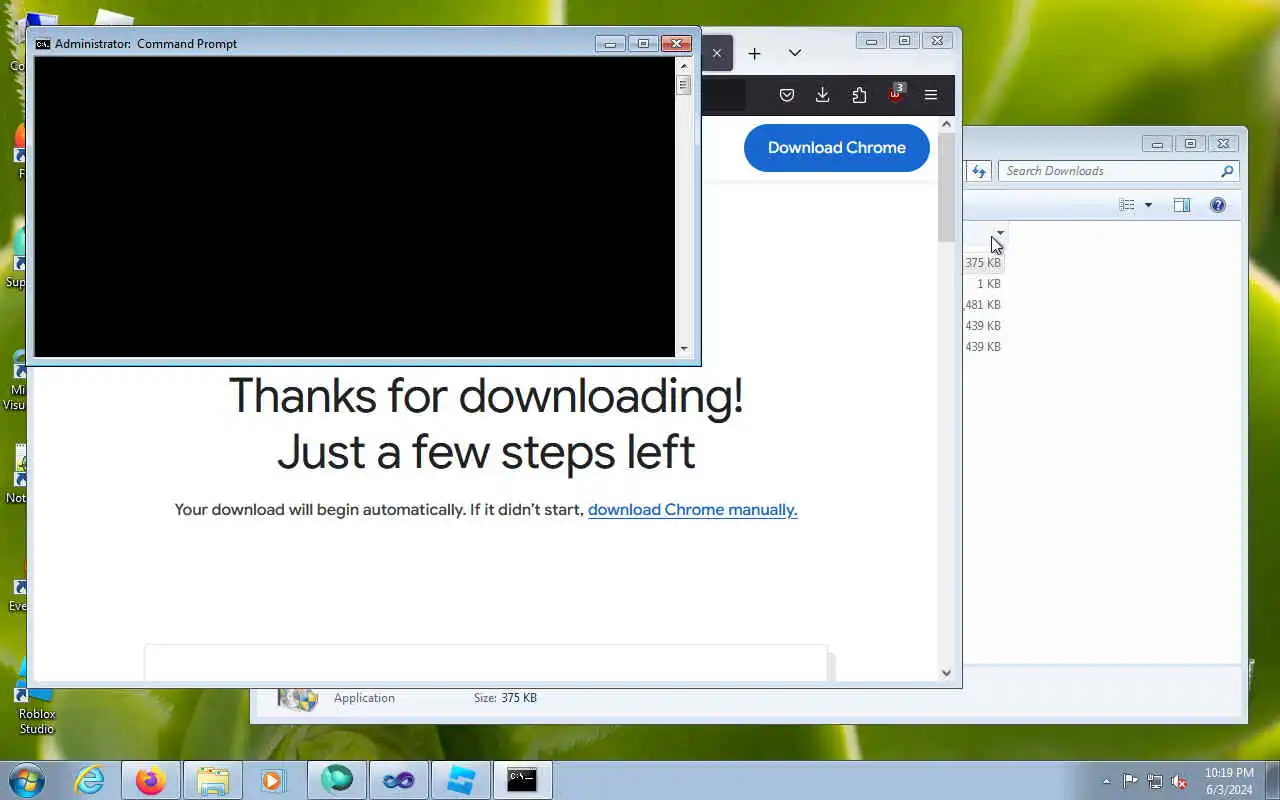Image resolution: width=1280 pixels, height=800 pixels.
Task: Open the Firefox extensions puzzle-piece icon
Action: click(x=859, y=95)
